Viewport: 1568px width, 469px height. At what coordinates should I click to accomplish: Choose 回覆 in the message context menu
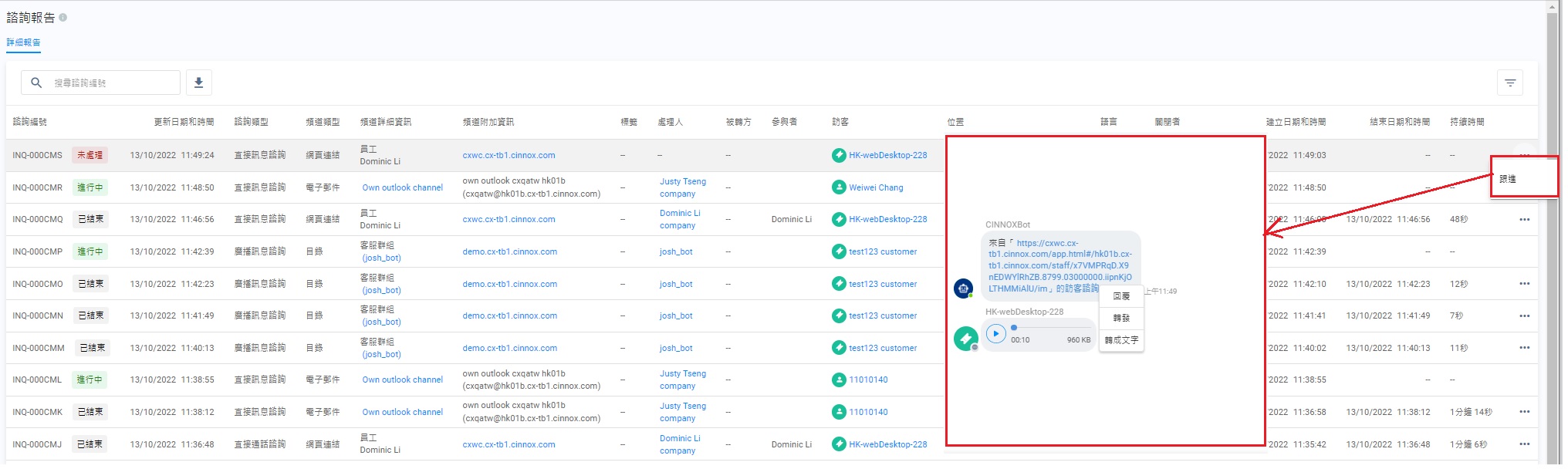[x=1121, y=296]
